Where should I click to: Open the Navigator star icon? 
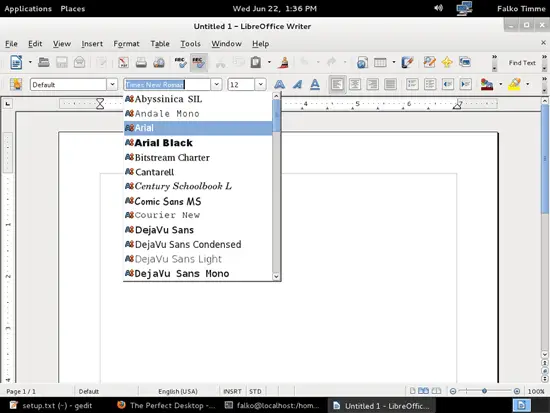(x=447, y=62)
